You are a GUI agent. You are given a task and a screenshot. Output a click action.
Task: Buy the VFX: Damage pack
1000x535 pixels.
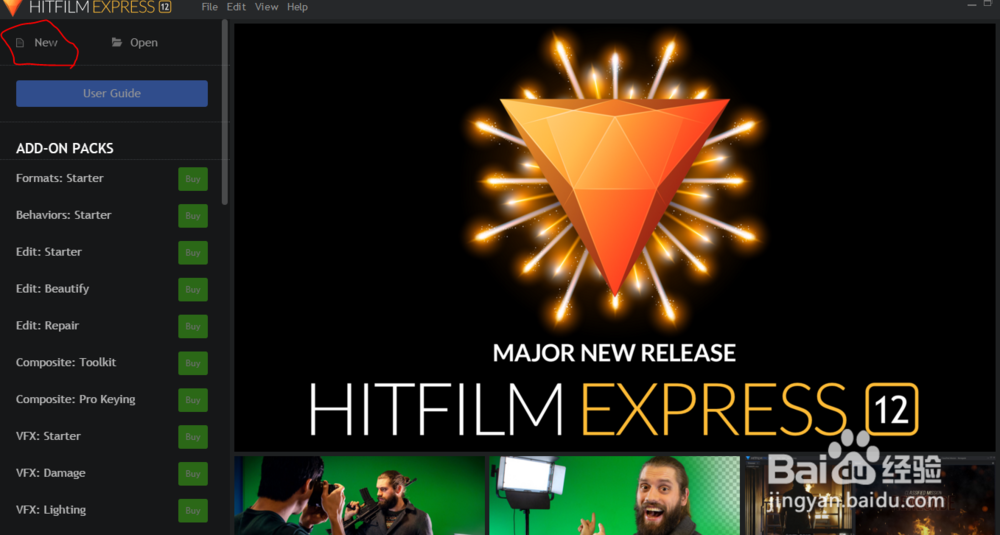pyautogui.click(x=193, y=474)
